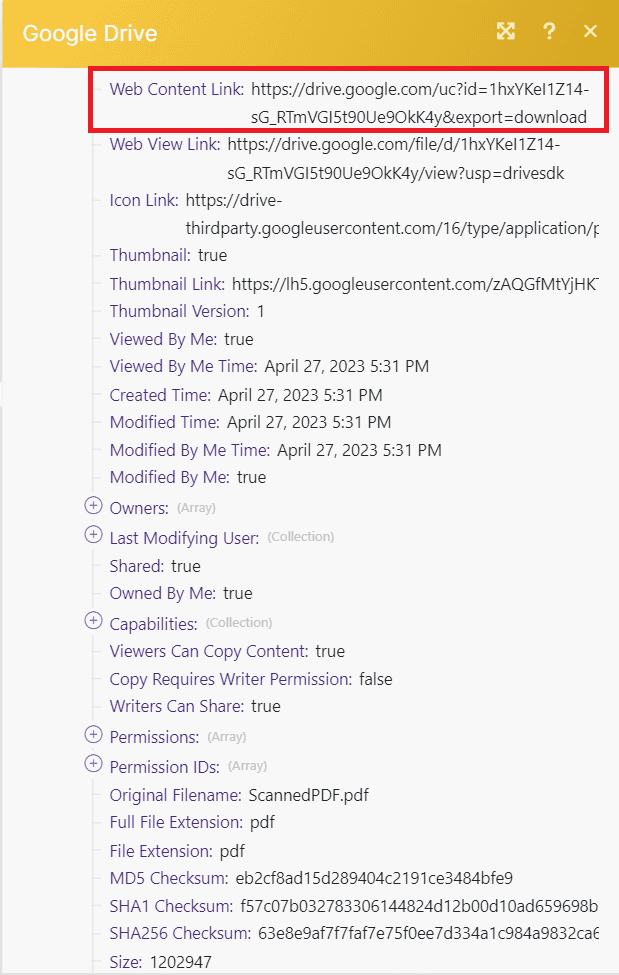Select the SHA256 Checksum label

click(180, 934)
